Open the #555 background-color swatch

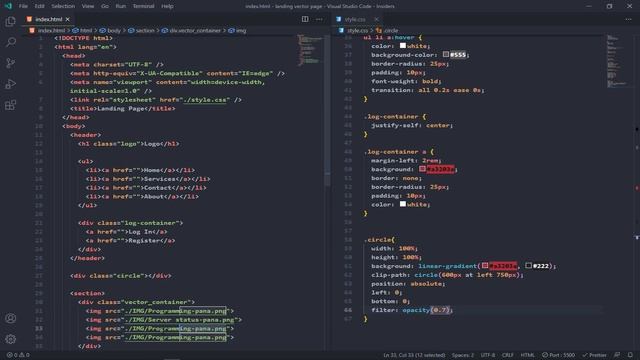446,54
